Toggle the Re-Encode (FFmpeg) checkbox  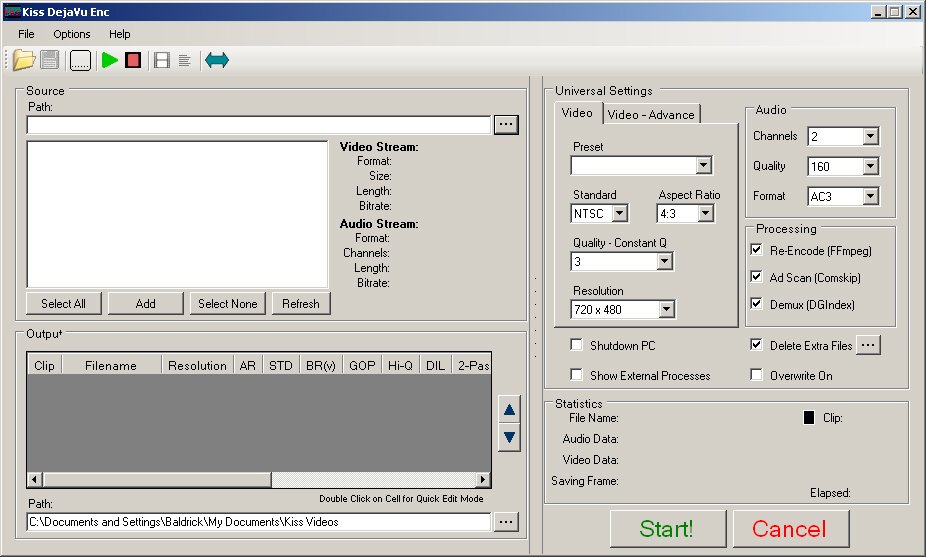click(x=756, y=250)
